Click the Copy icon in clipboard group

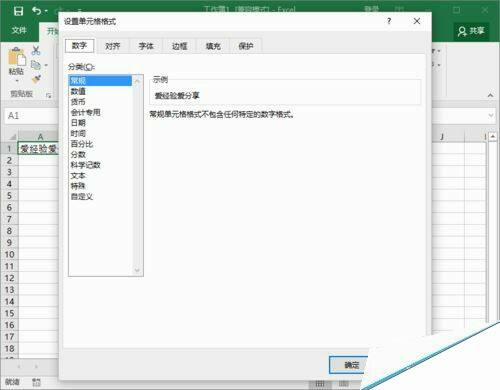[36, 65]
